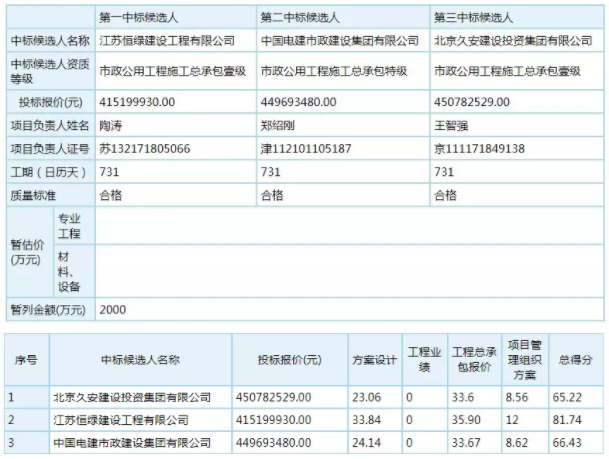Viewport: 609px width, 459px height.
Task: Click design score 23.06
Action: [x=367, y=397]
